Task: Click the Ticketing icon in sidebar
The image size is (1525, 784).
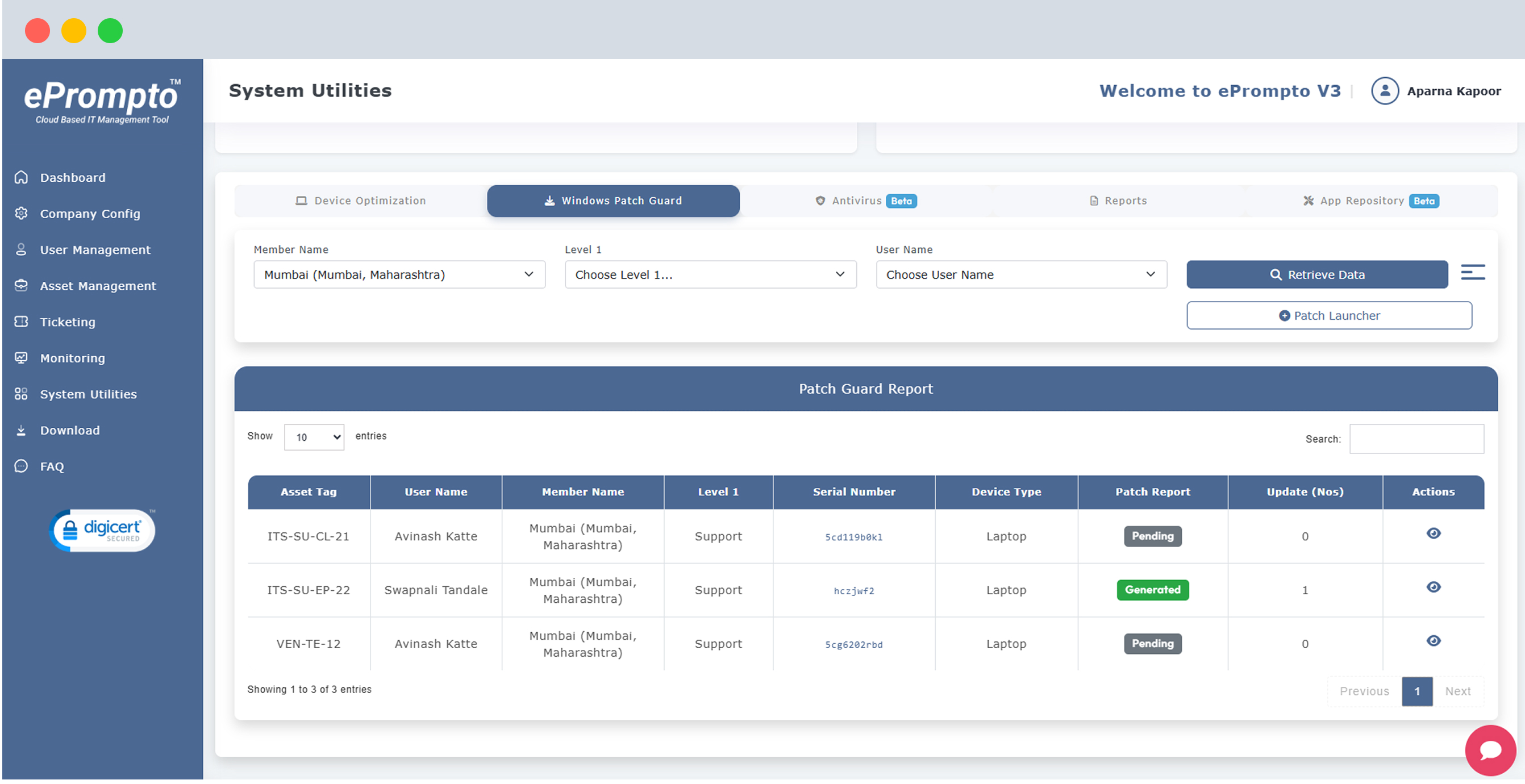Action: point(22,322)
